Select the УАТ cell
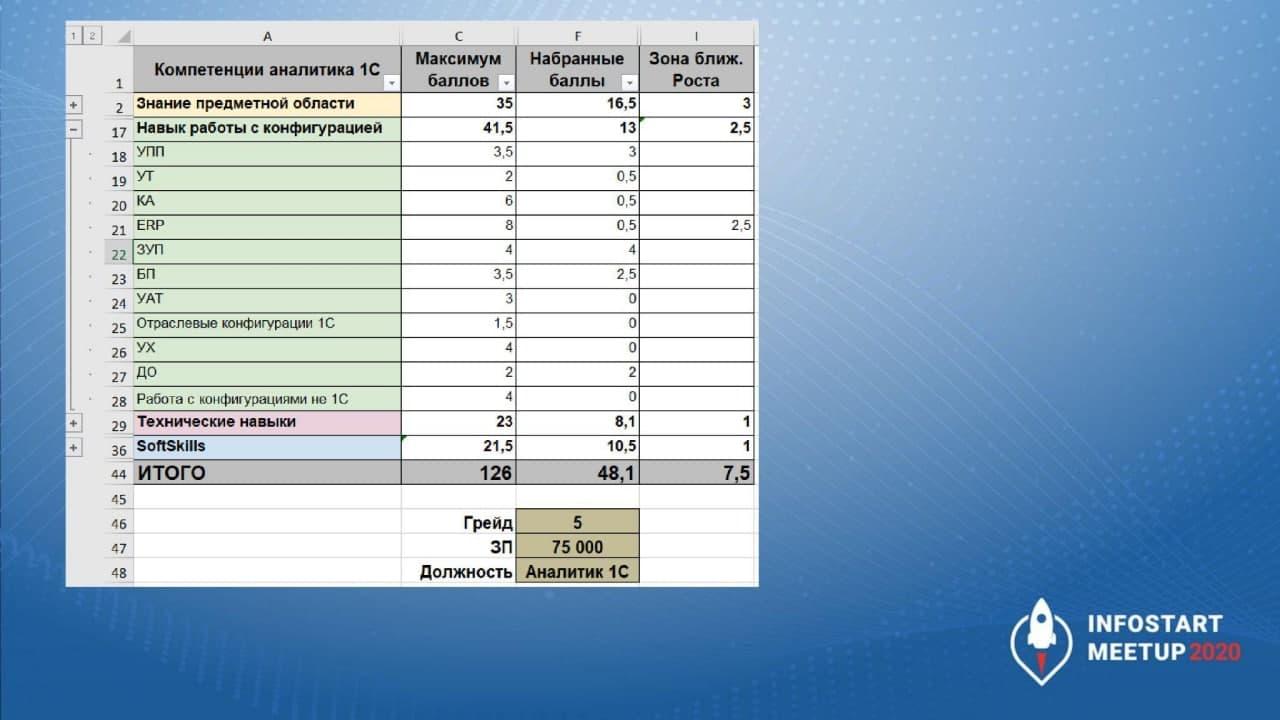1280x720 pixels. [x=267, y=300]
